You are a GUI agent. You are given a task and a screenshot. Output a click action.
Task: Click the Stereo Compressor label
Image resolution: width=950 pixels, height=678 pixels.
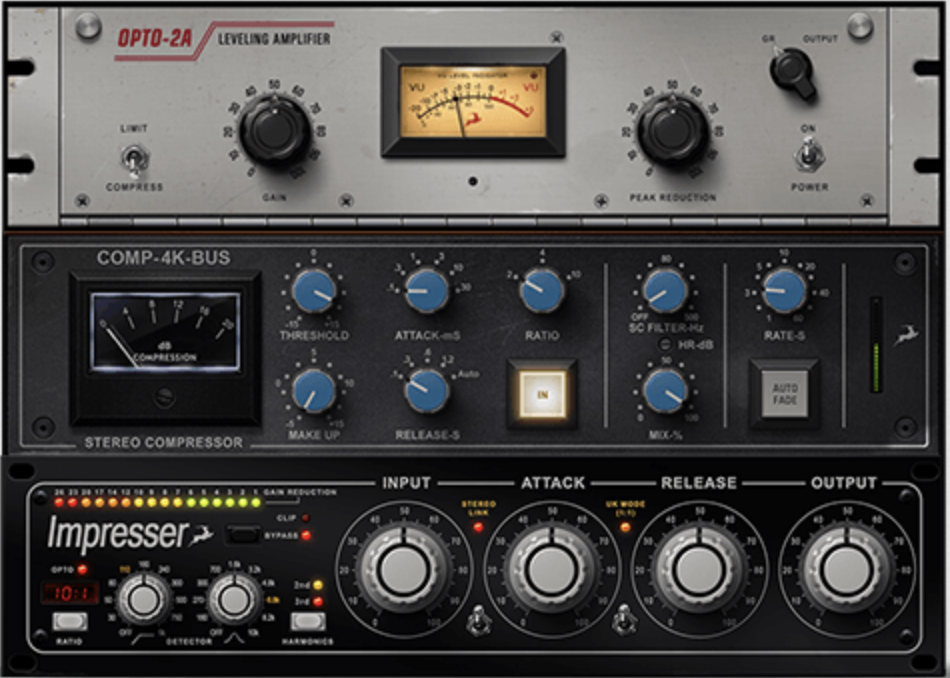[x=164, y=443]
